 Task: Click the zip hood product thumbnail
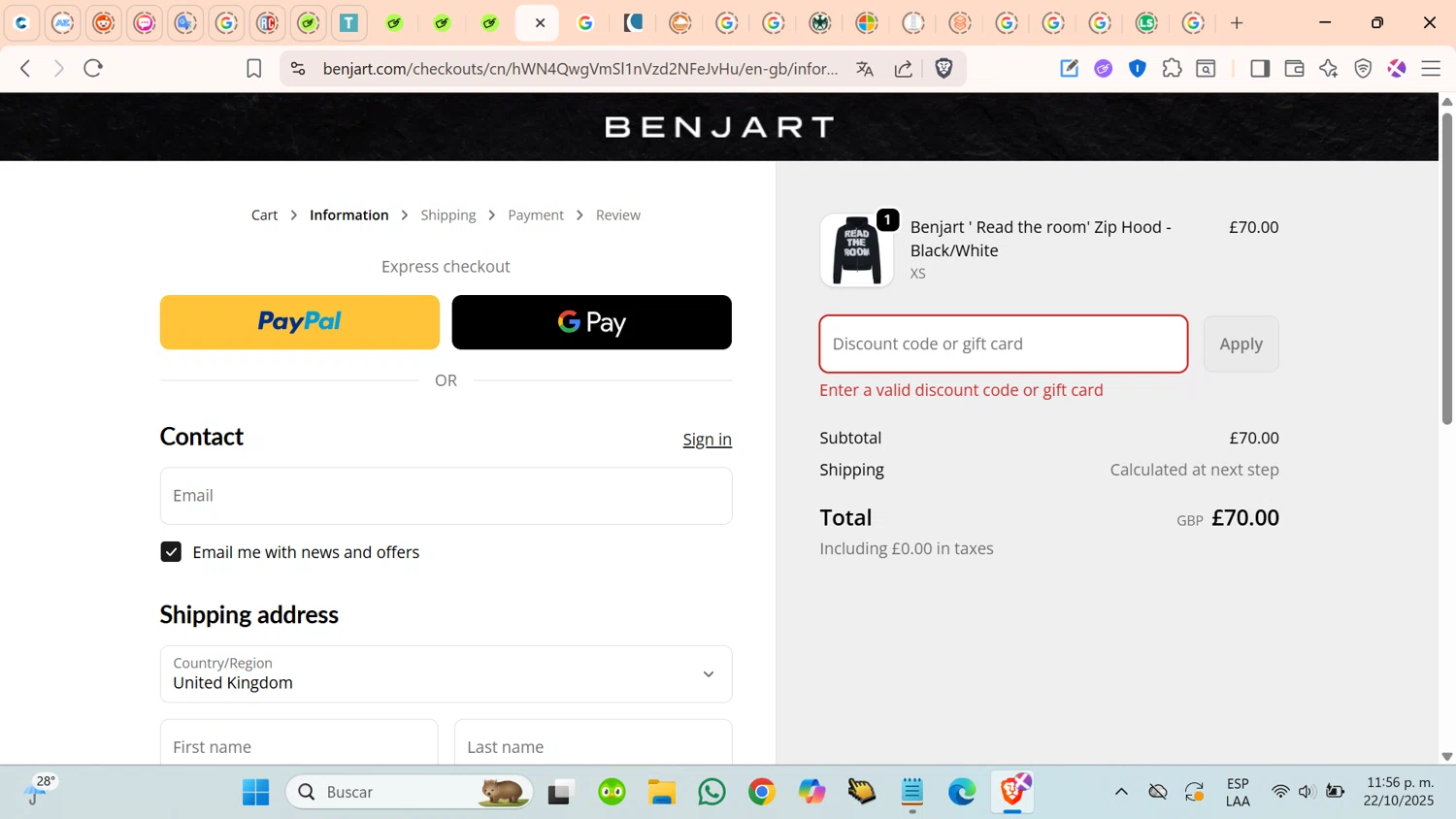(x=857, y=250)
